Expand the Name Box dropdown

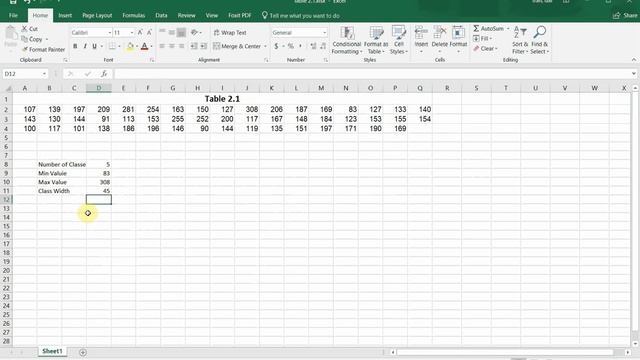click(44, 74)
